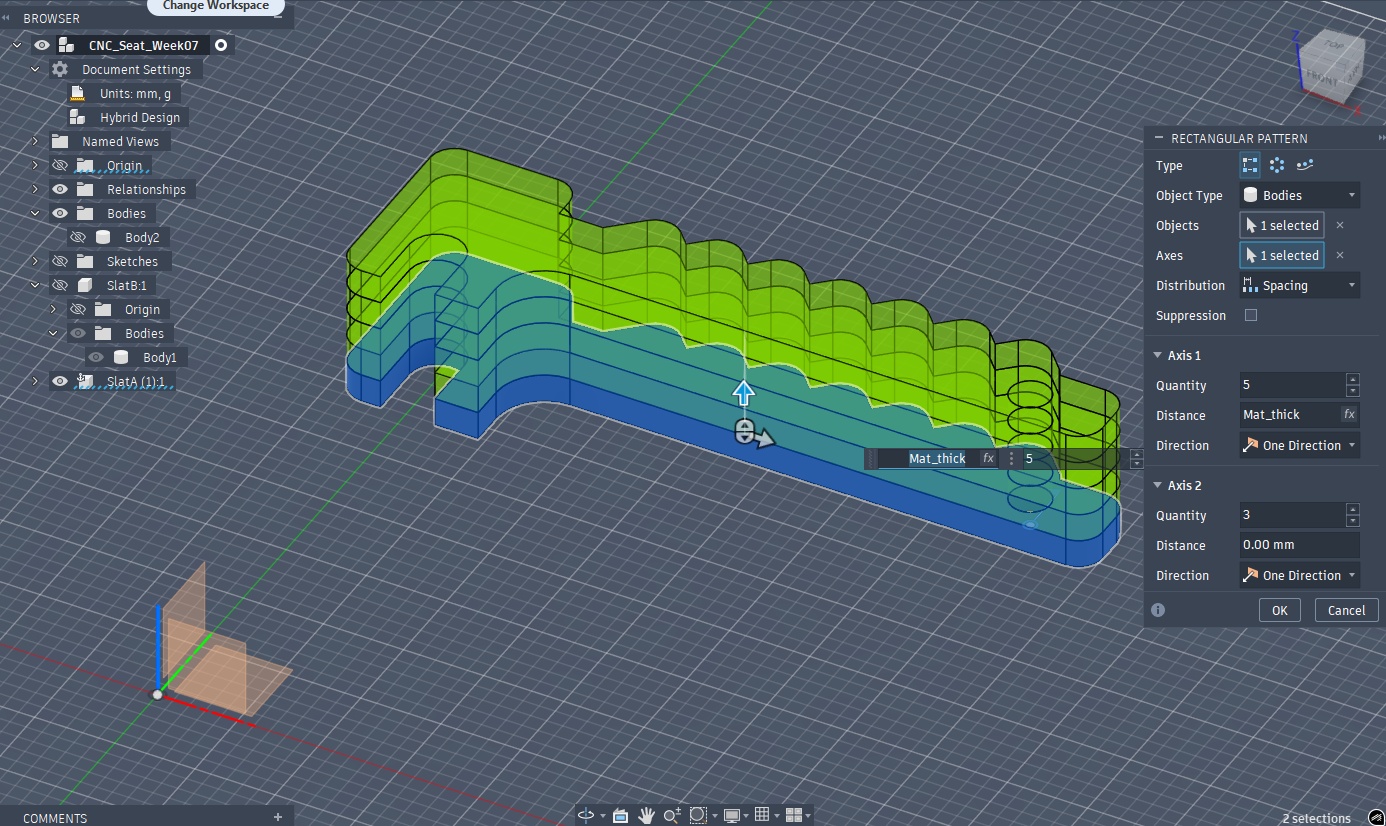Screen dimensions: 1386x826
Task: Open Axis 1 Direction dropdown
Action: coord(1300,445)
